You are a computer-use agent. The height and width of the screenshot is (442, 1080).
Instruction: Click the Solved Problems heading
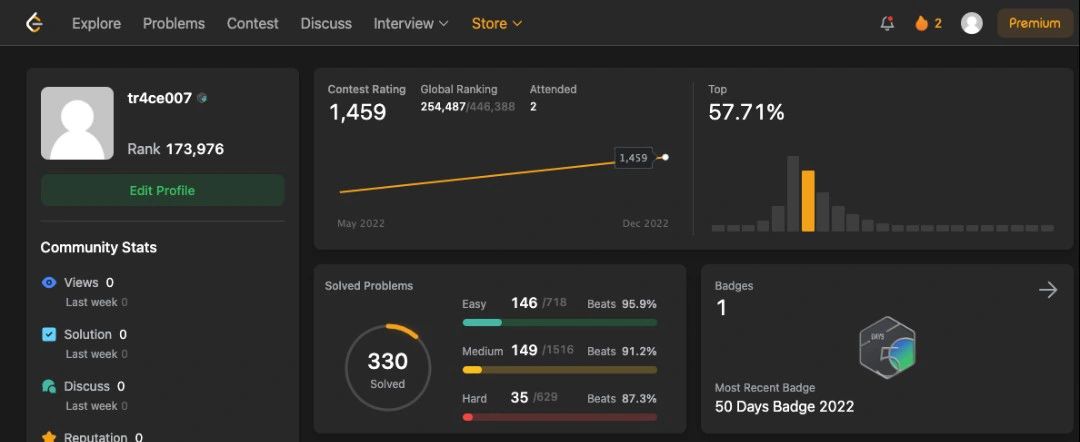click(369, 286)
